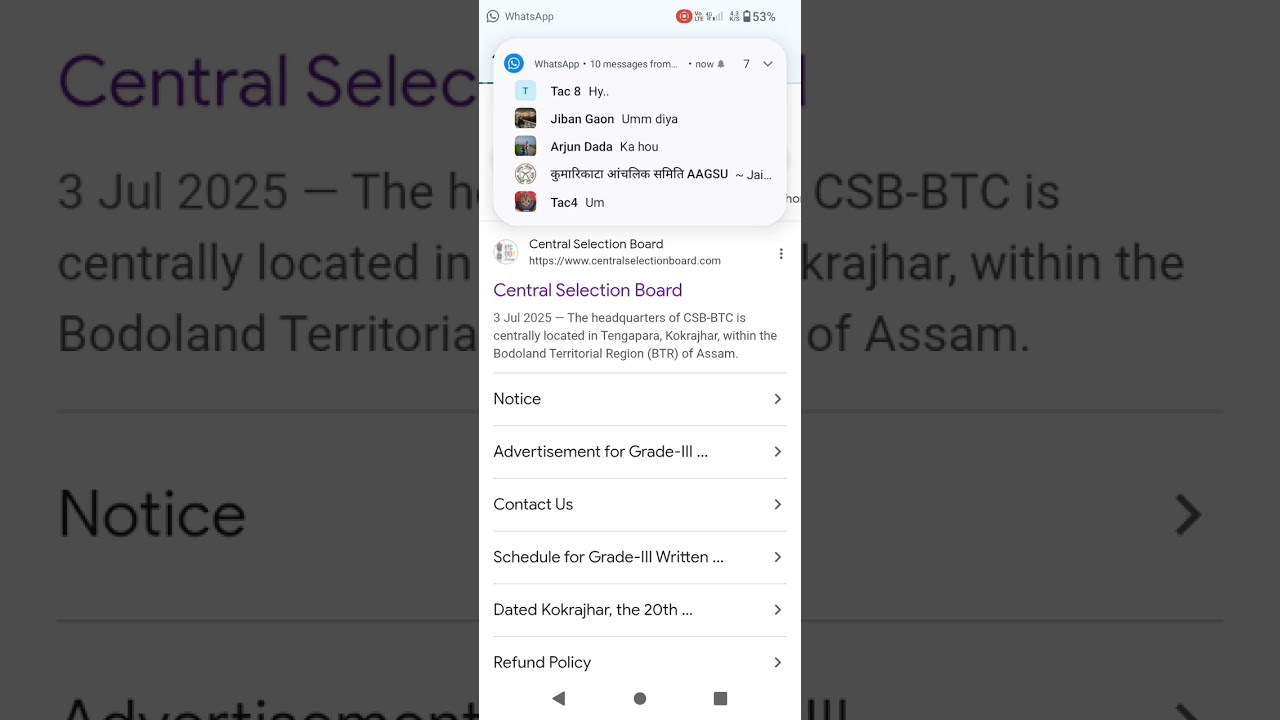
Task: Open the WhatsApp notification app icon
Action: point(514,63)
